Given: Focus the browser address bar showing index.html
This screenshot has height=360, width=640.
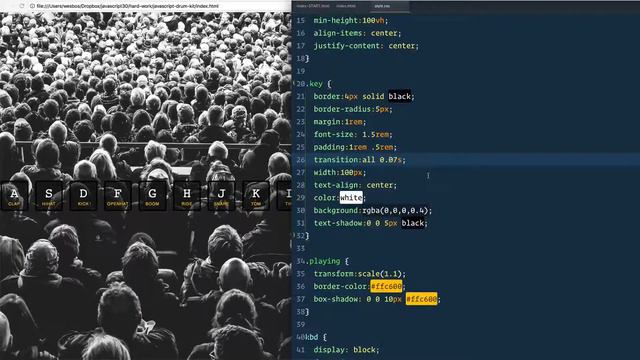Looking at the screenshot, I should click(127, 6).
